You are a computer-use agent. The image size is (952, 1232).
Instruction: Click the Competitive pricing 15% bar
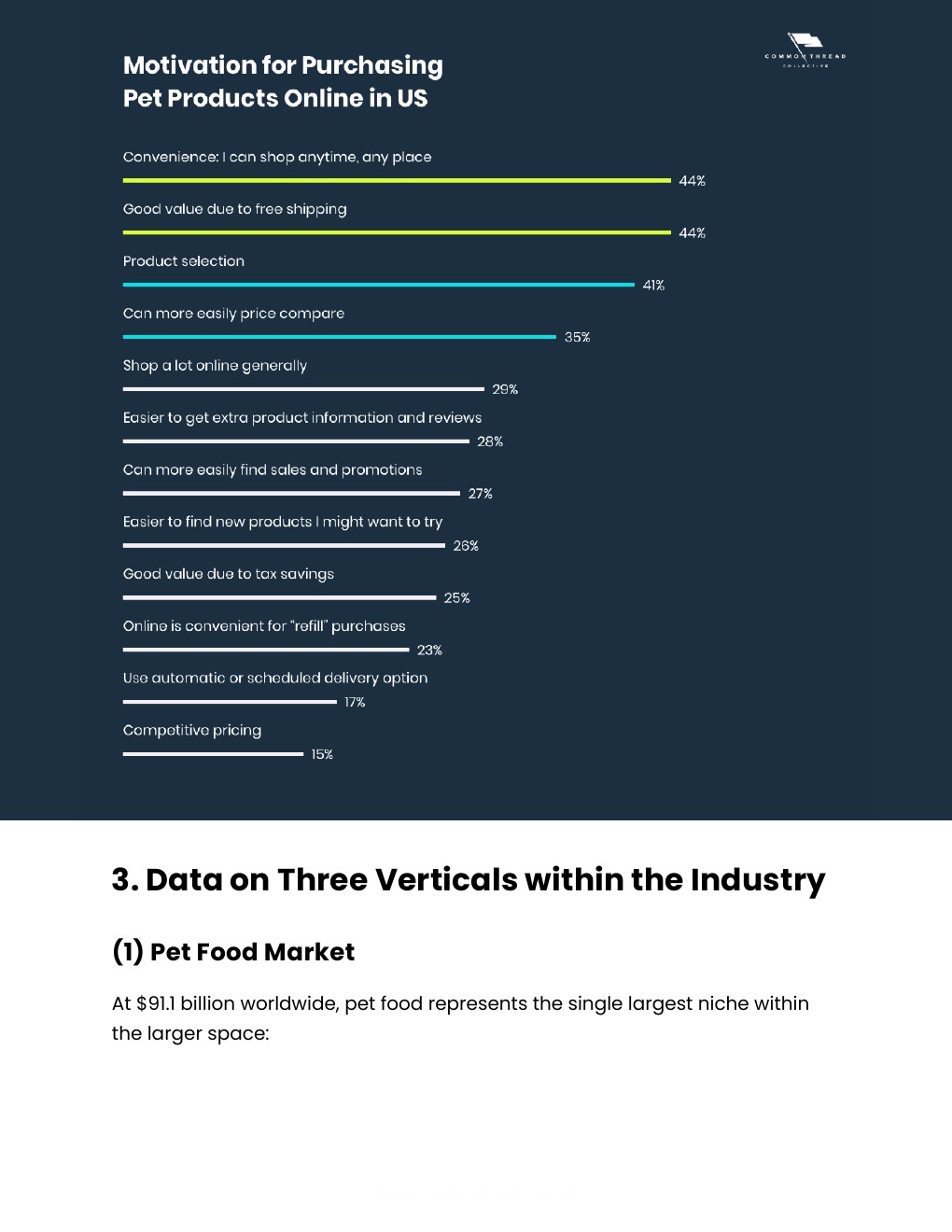coord(213,754)
